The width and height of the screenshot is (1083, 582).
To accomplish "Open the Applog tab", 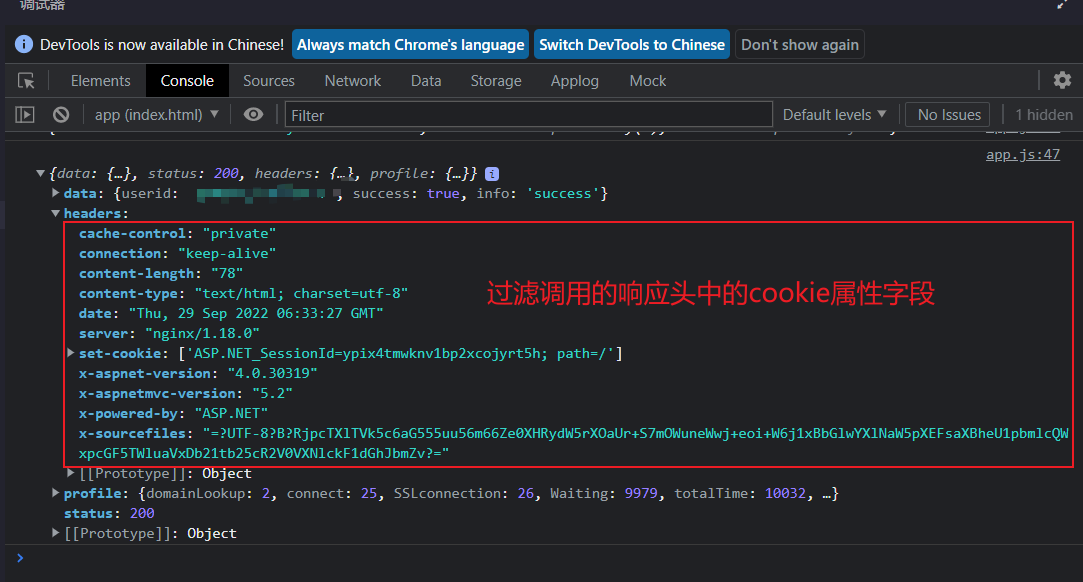I will (x=575, y=81).
